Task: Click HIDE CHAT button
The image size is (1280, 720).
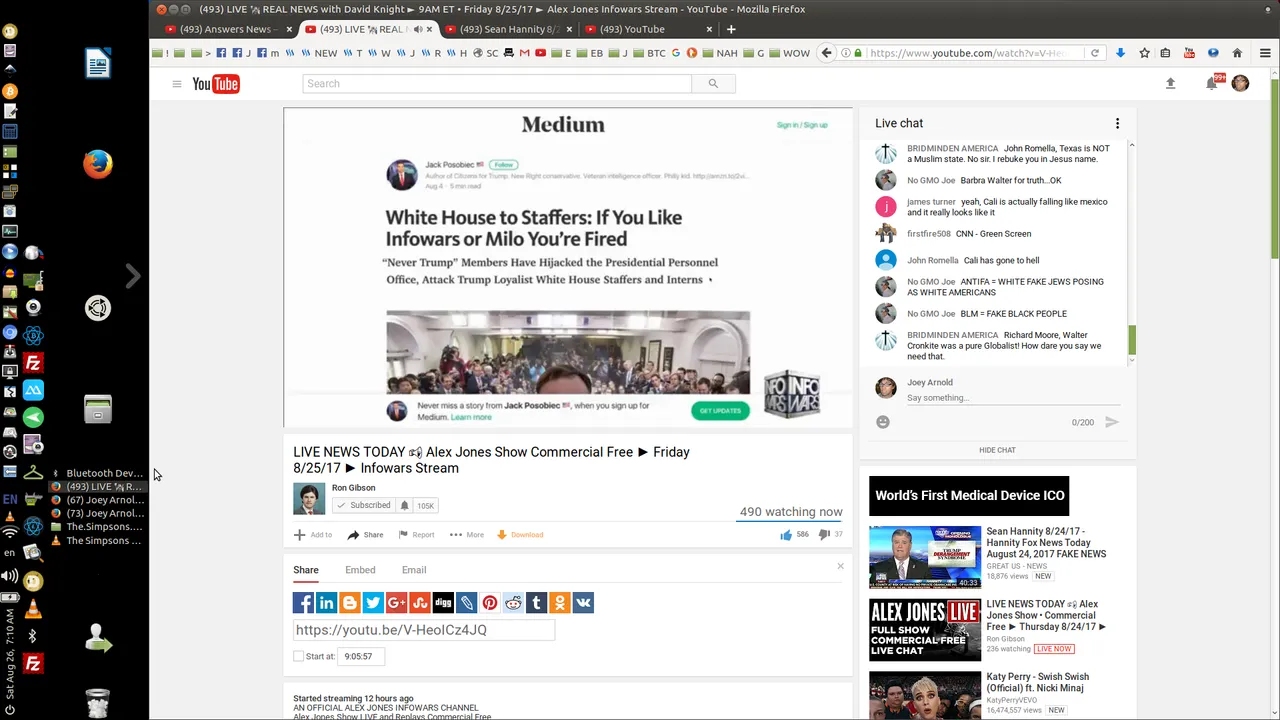Action: click(997, 450)
